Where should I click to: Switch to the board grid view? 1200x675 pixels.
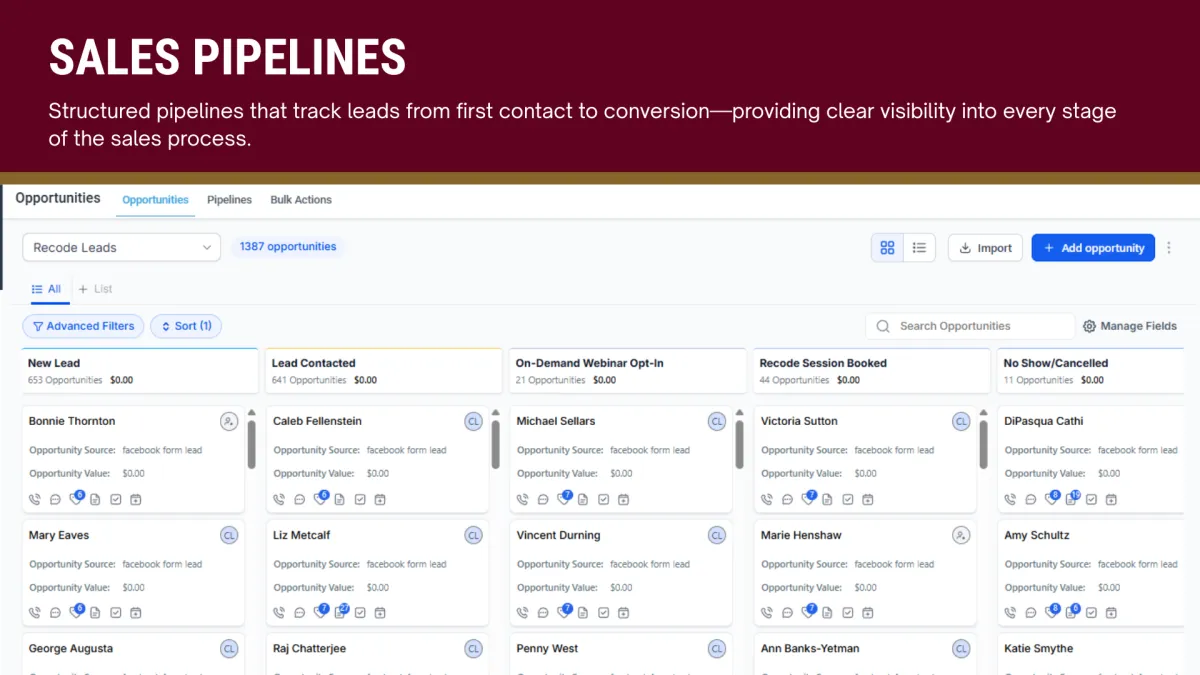tap(887, 248)
